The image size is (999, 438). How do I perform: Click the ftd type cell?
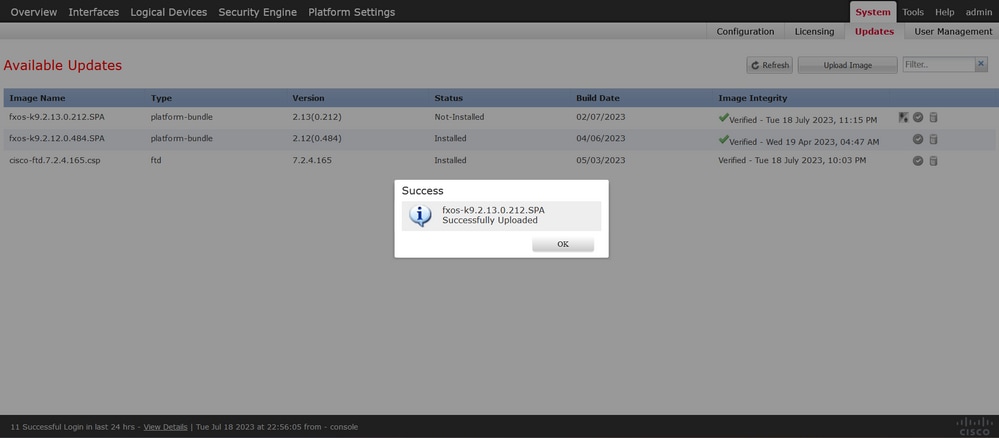[156, 161]
